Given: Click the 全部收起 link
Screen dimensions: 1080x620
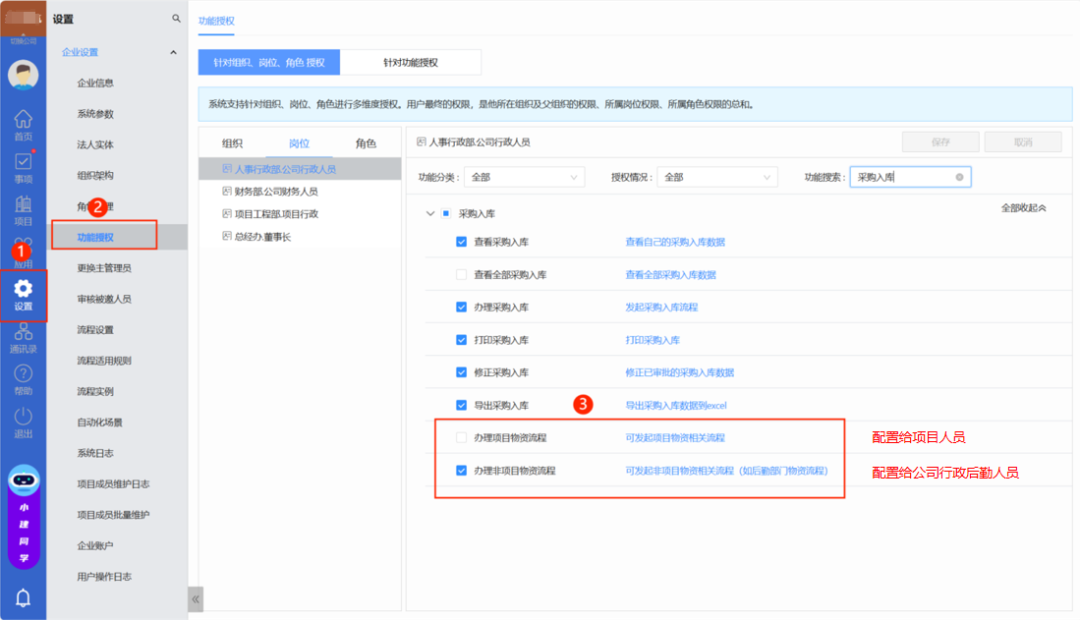Looking at the screenshot, I should [1023, 208].
